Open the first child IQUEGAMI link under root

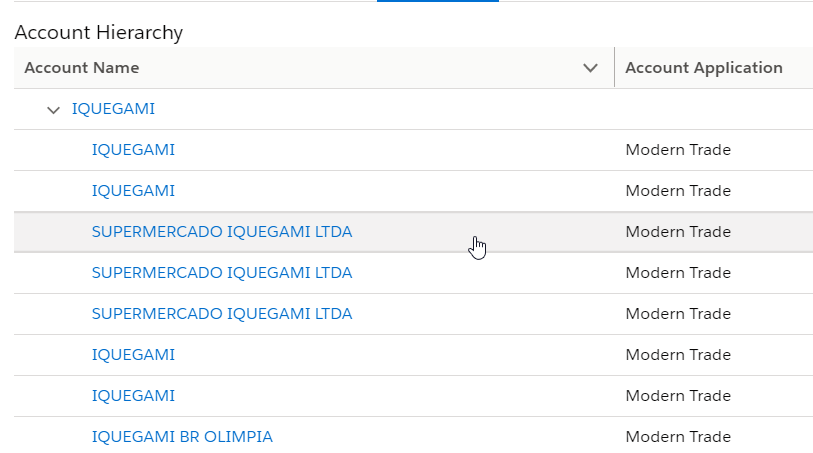pyautogui.click(x=133, y=150)
